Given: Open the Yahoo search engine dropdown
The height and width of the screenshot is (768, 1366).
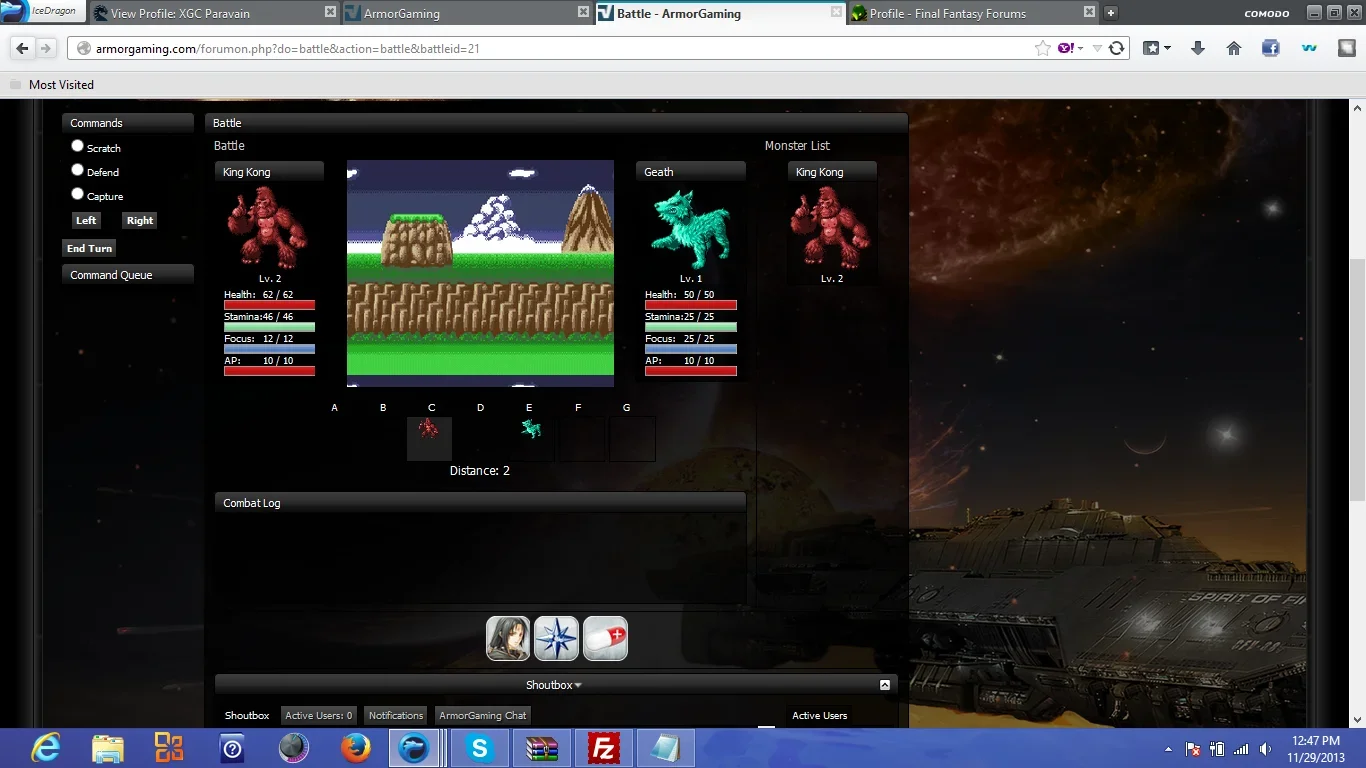Looking at the screenshot, I should [x=1071, y=48].
